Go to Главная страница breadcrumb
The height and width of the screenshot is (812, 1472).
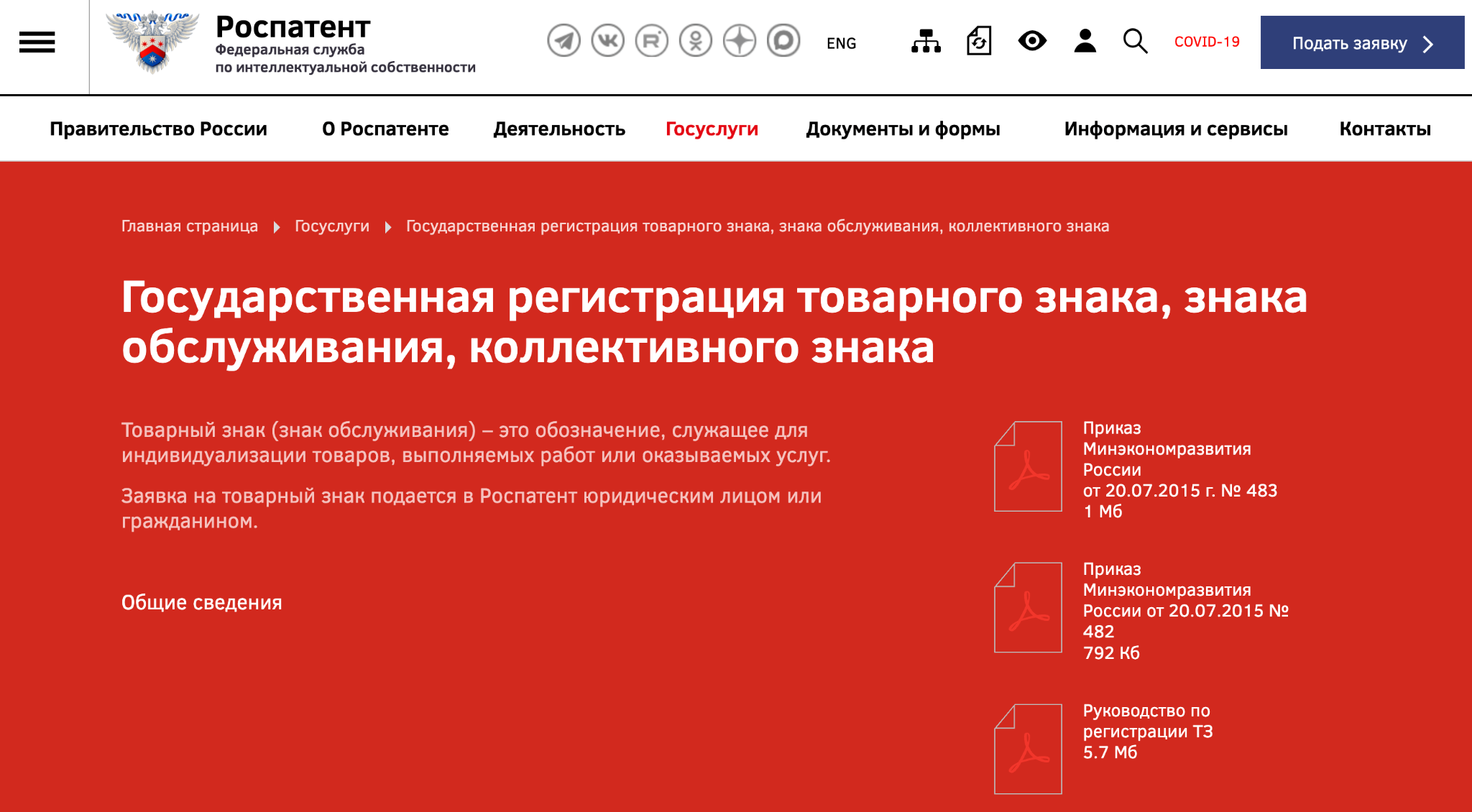click(189, 226)
